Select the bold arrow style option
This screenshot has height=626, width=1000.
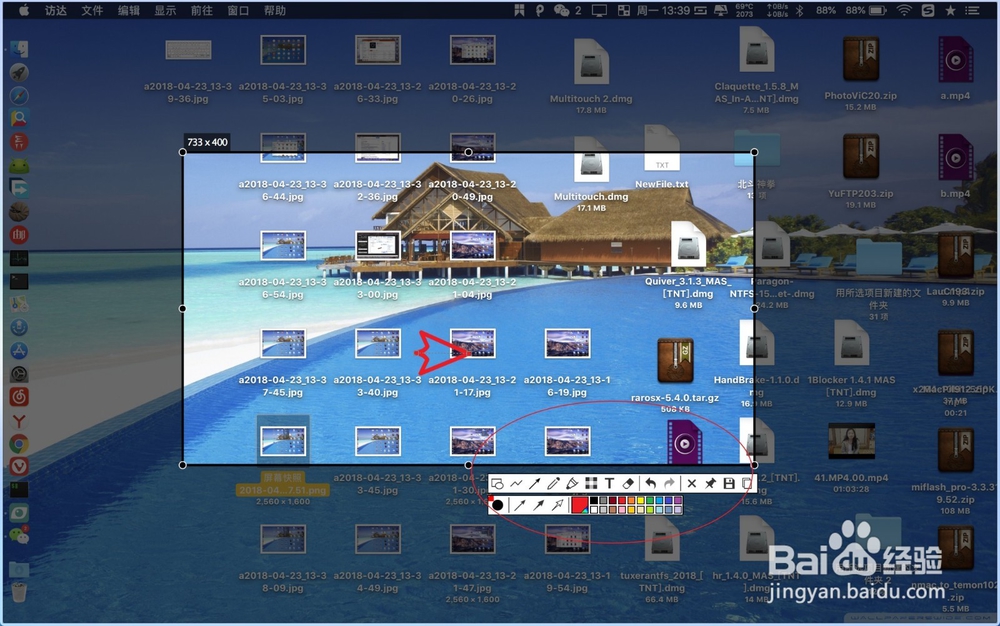tap(539, 504)
